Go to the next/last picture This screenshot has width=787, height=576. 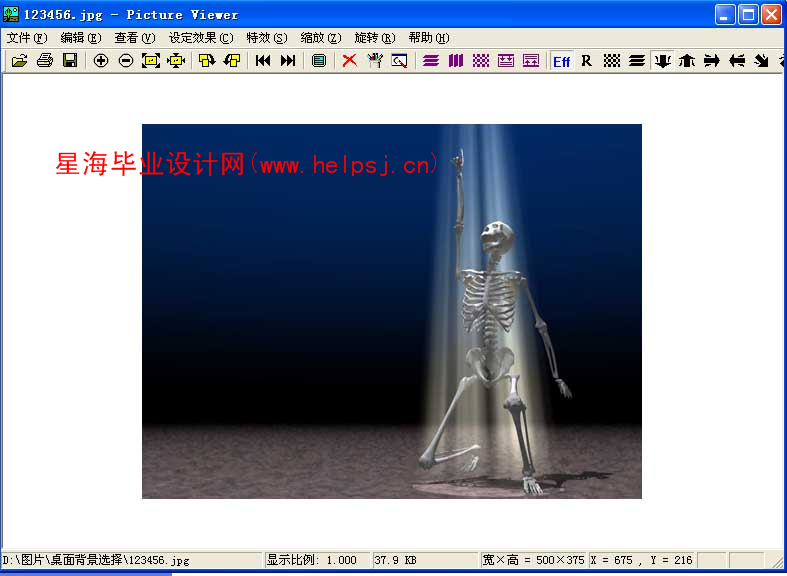pyautogui.click(x=288, y=61)
